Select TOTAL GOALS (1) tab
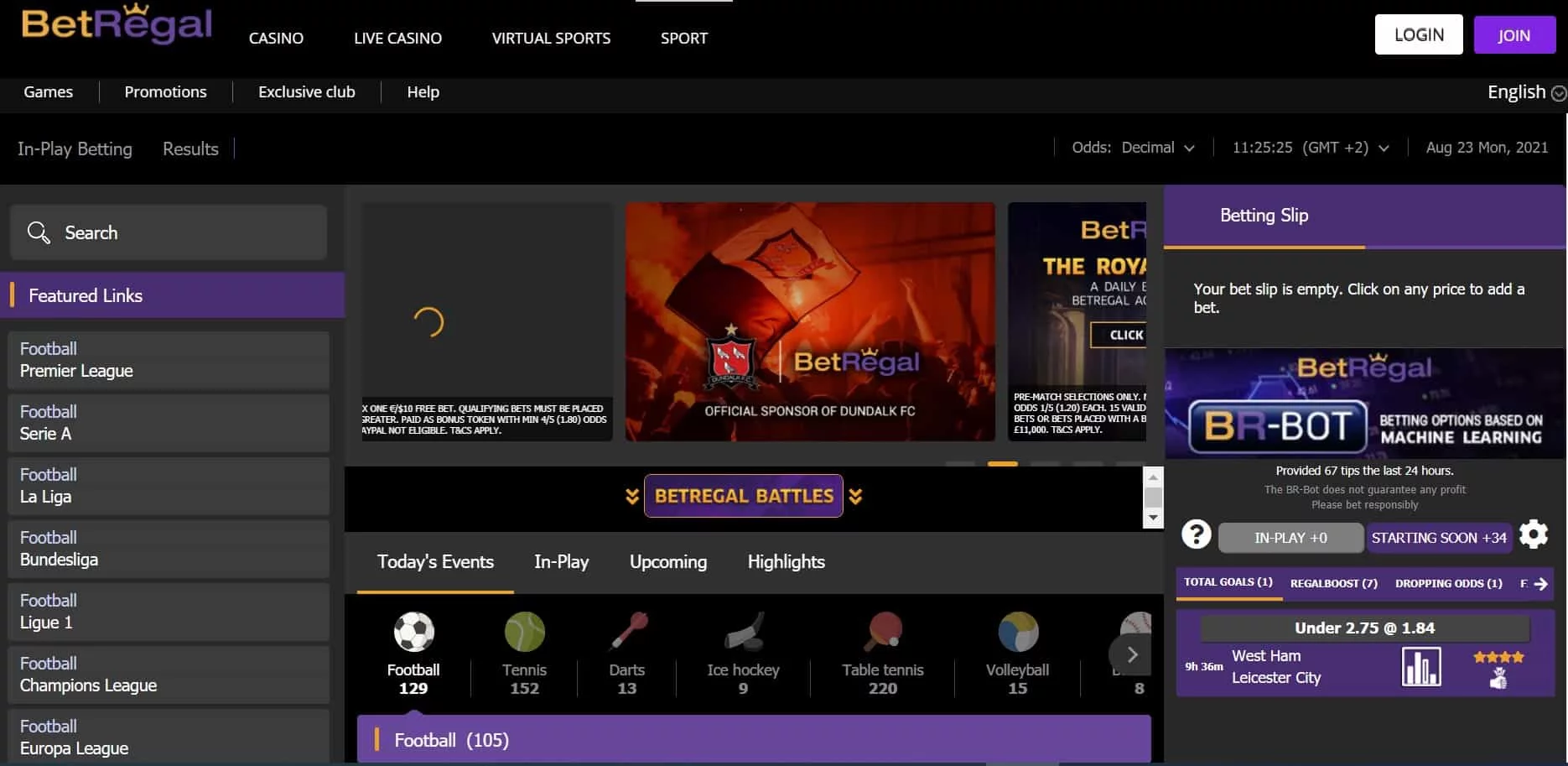 tap(1228, 582)
